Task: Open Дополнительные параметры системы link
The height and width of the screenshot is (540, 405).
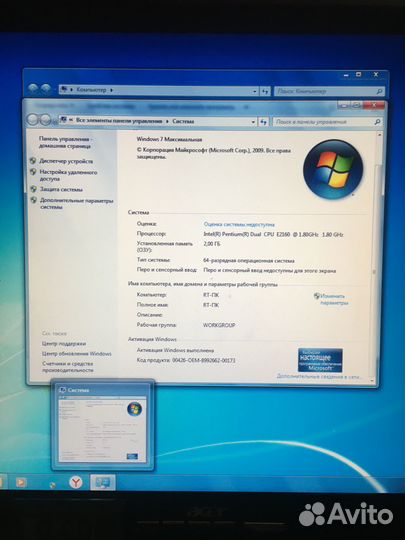Action: tap(76, 204)
